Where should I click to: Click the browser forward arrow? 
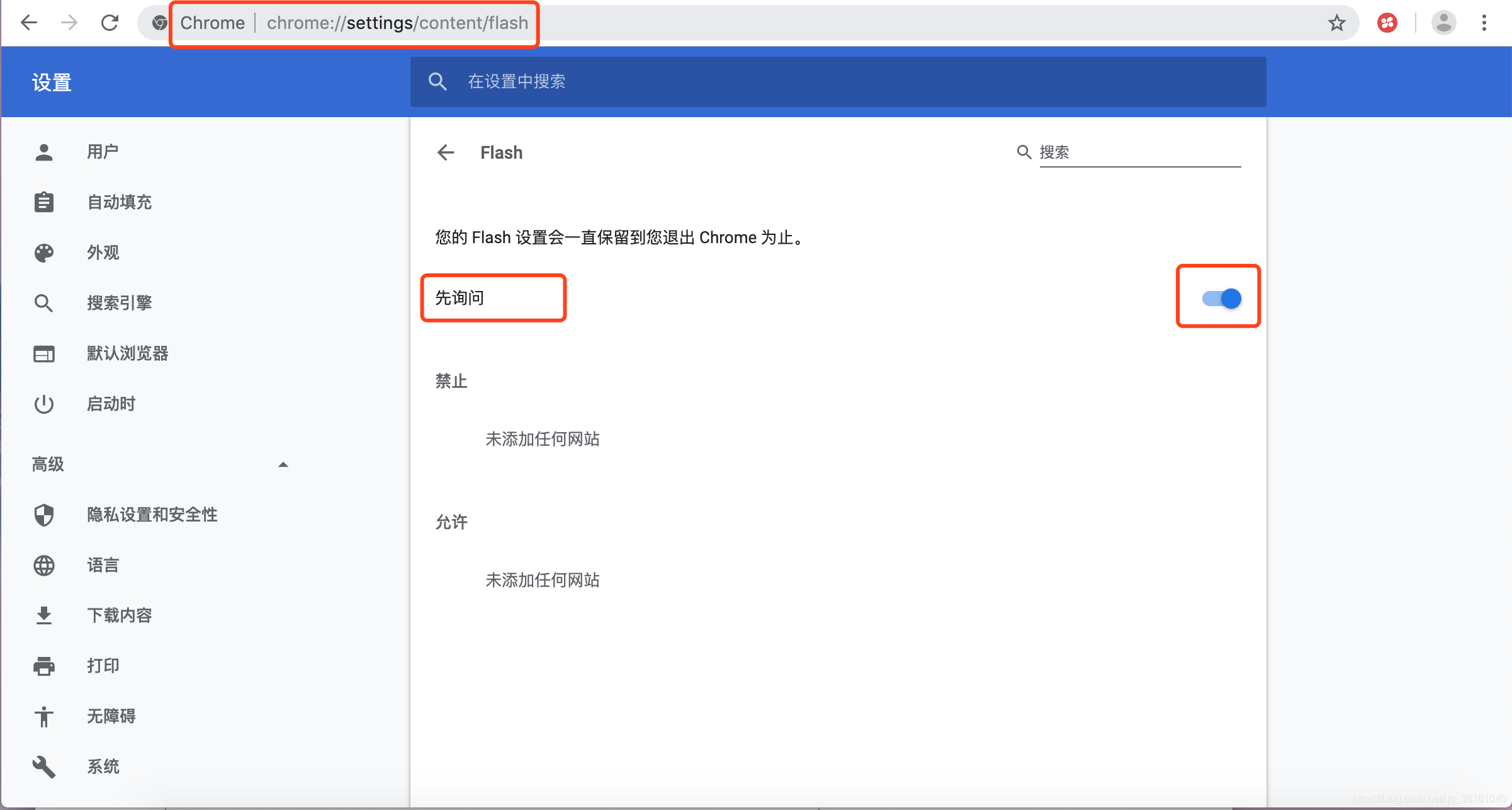pyautogui.click(x=69, y=23)
